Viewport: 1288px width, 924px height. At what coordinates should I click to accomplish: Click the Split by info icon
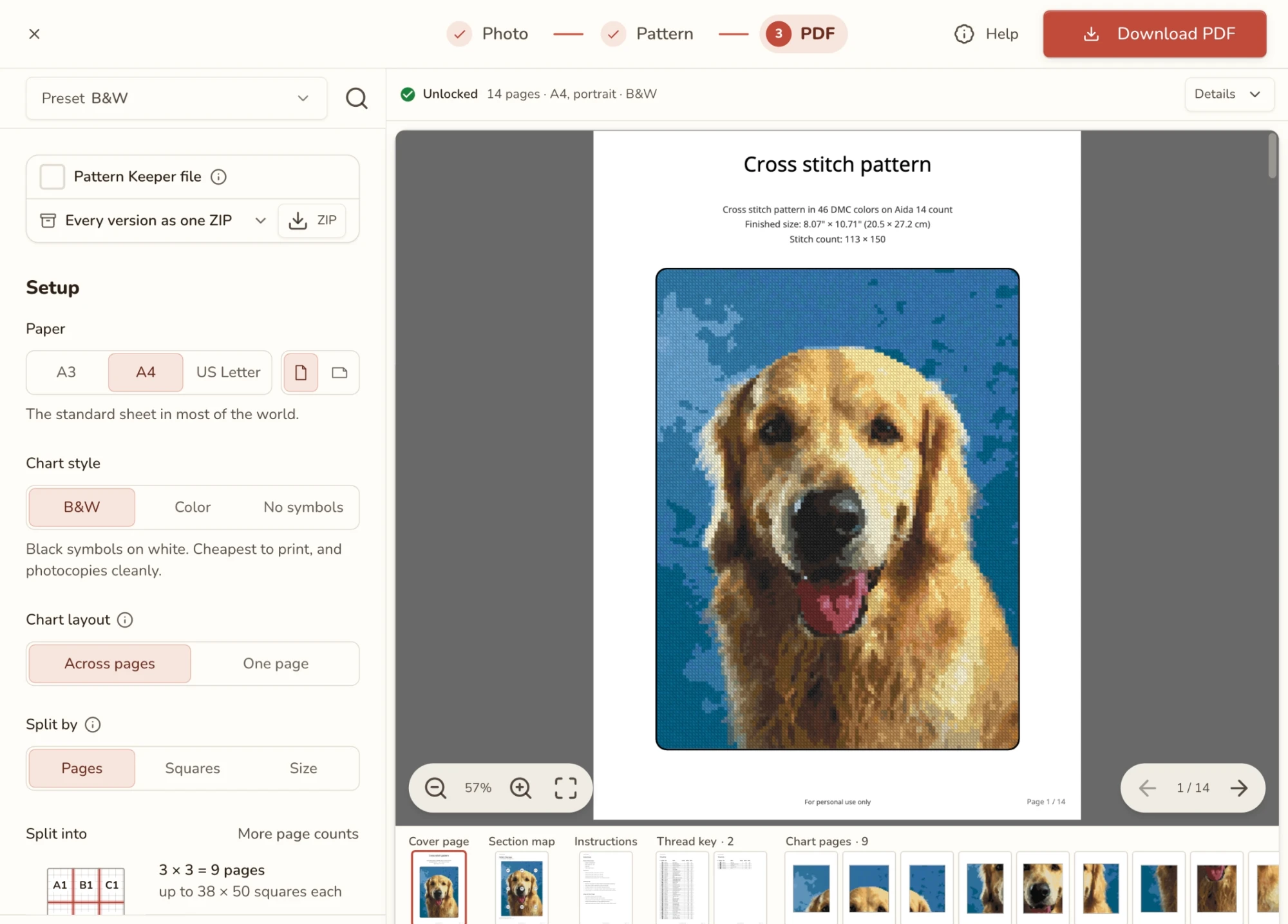pyautogui.click(x=93, y=724)
